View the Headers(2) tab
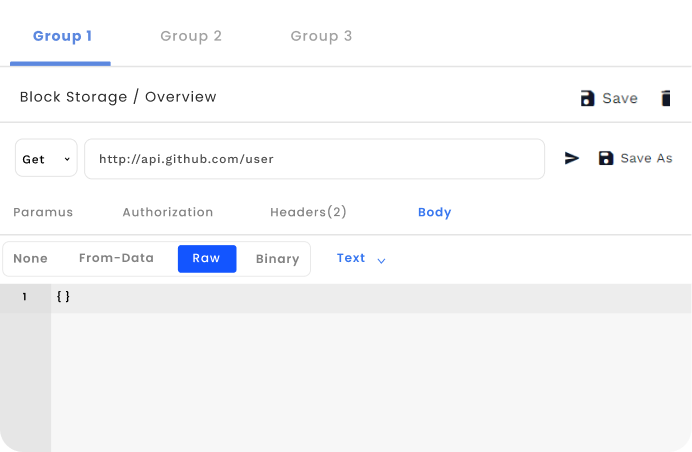This screenshot has height=452, width=692. click(308, 212)
